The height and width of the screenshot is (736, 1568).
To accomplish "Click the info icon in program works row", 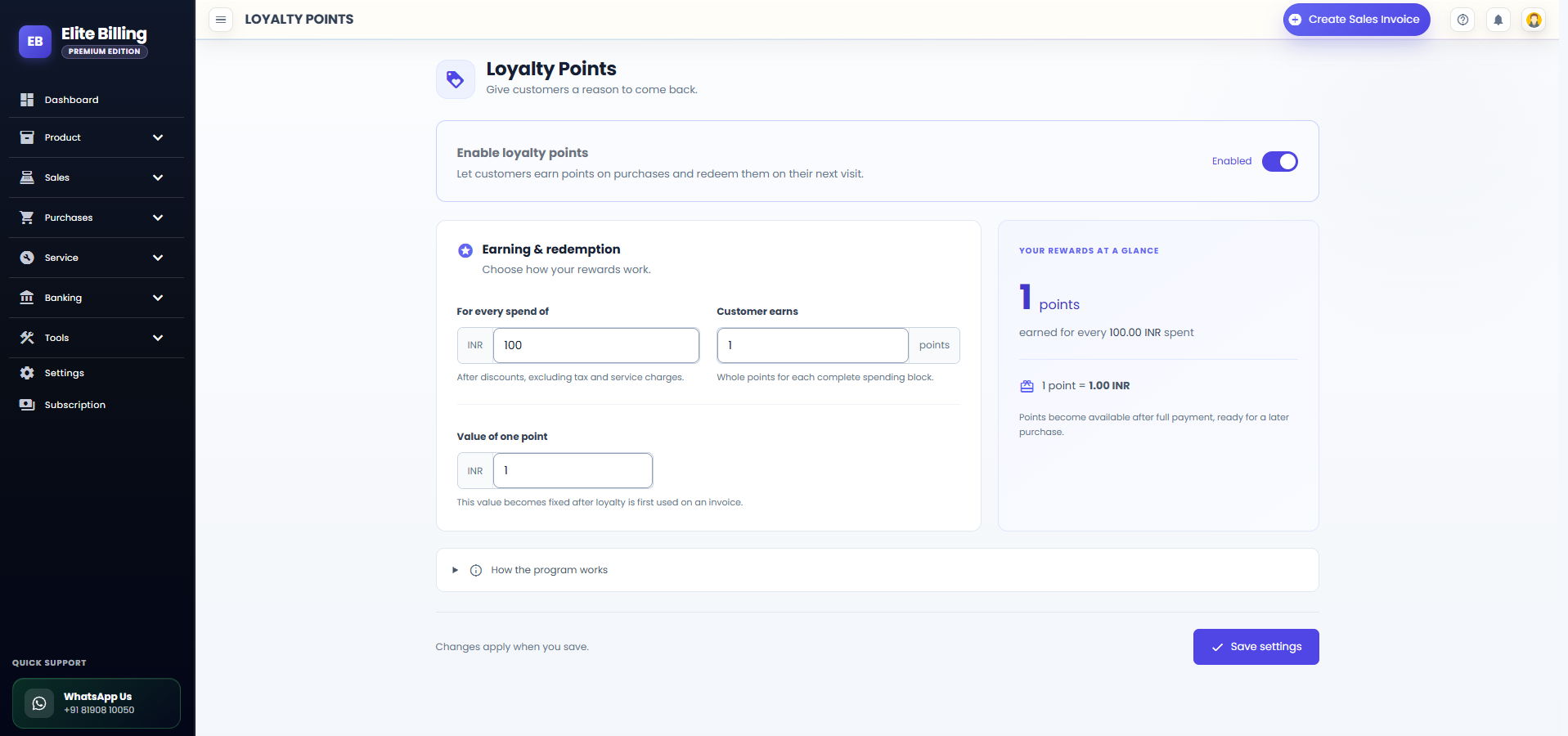I will coord(476,571).
